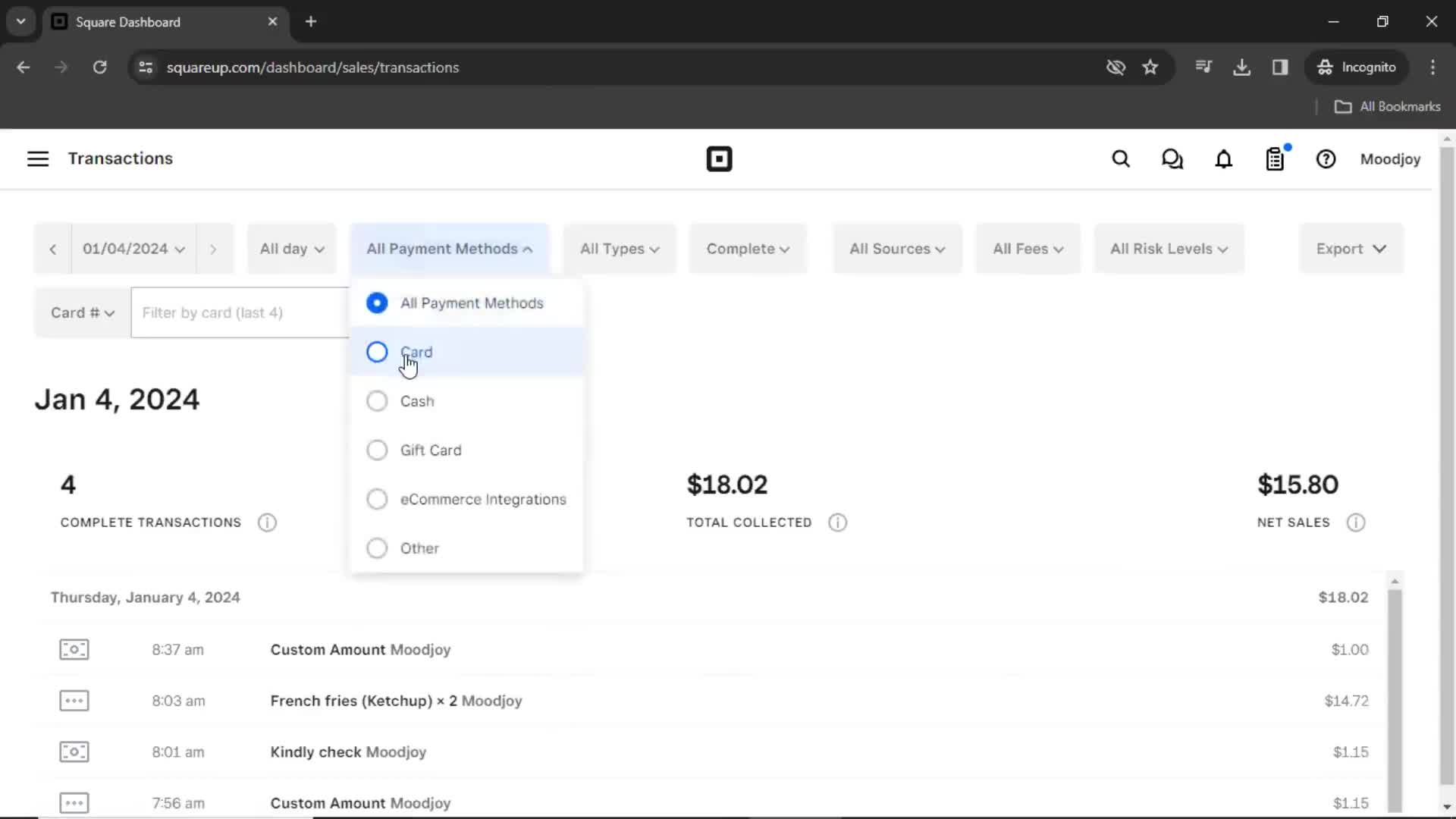Screen dimensions: 1456x819
Task: Expand the Complete status dropdown
Action: (x=749, y=248)
